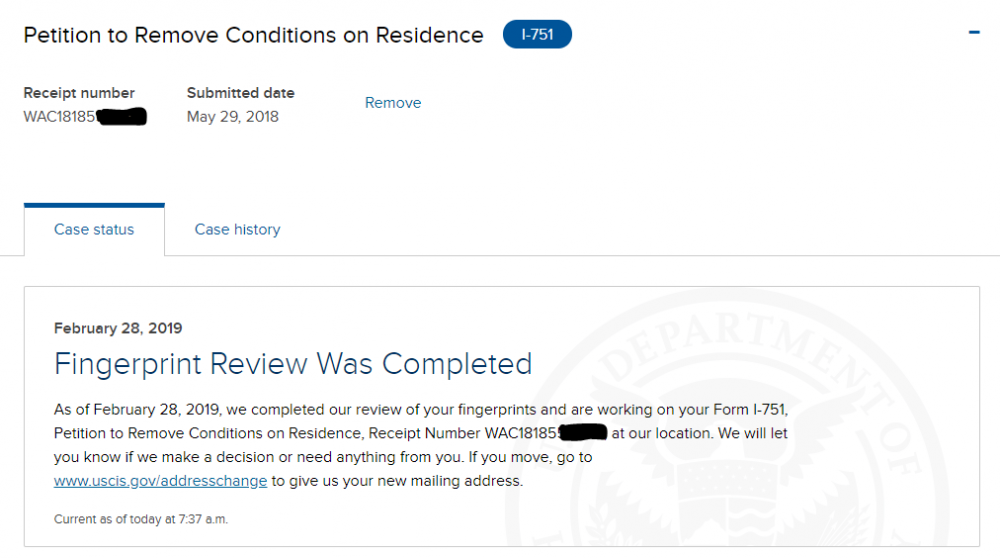
Task: Open the www.uscis.gov/addresschange link
Action: 160,481
